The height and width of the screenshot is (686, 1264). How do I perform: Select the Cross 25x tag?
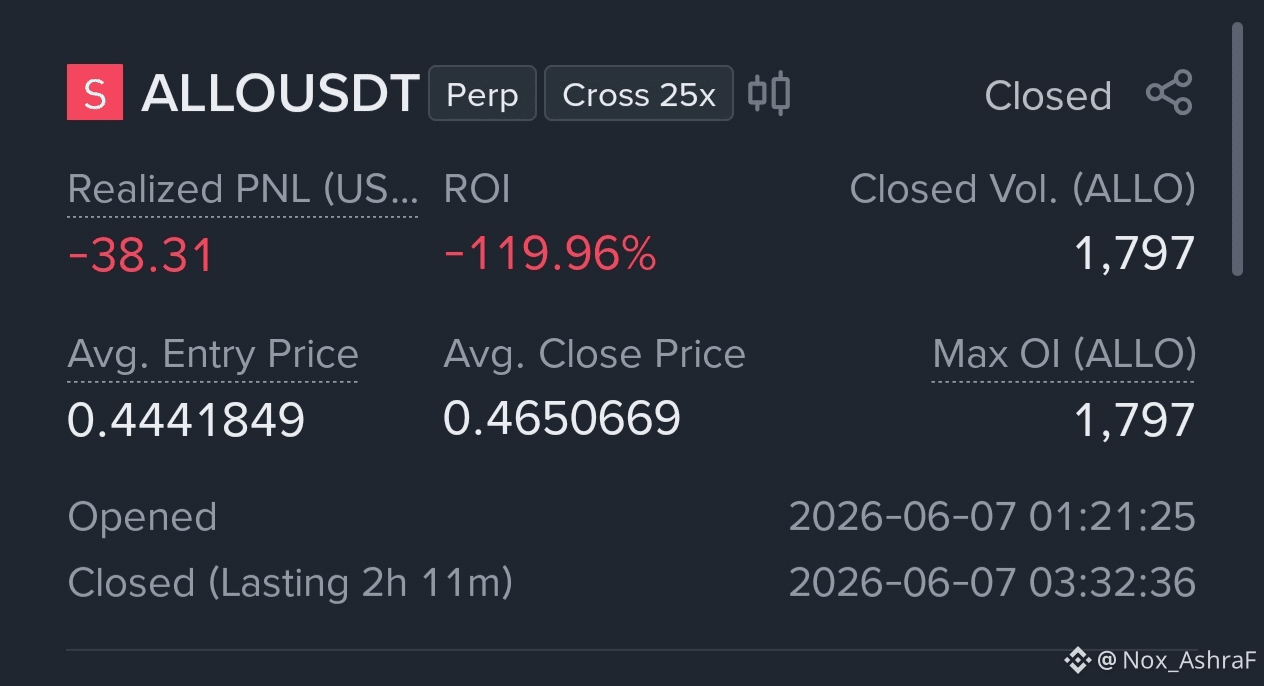(x=639, y=93)
